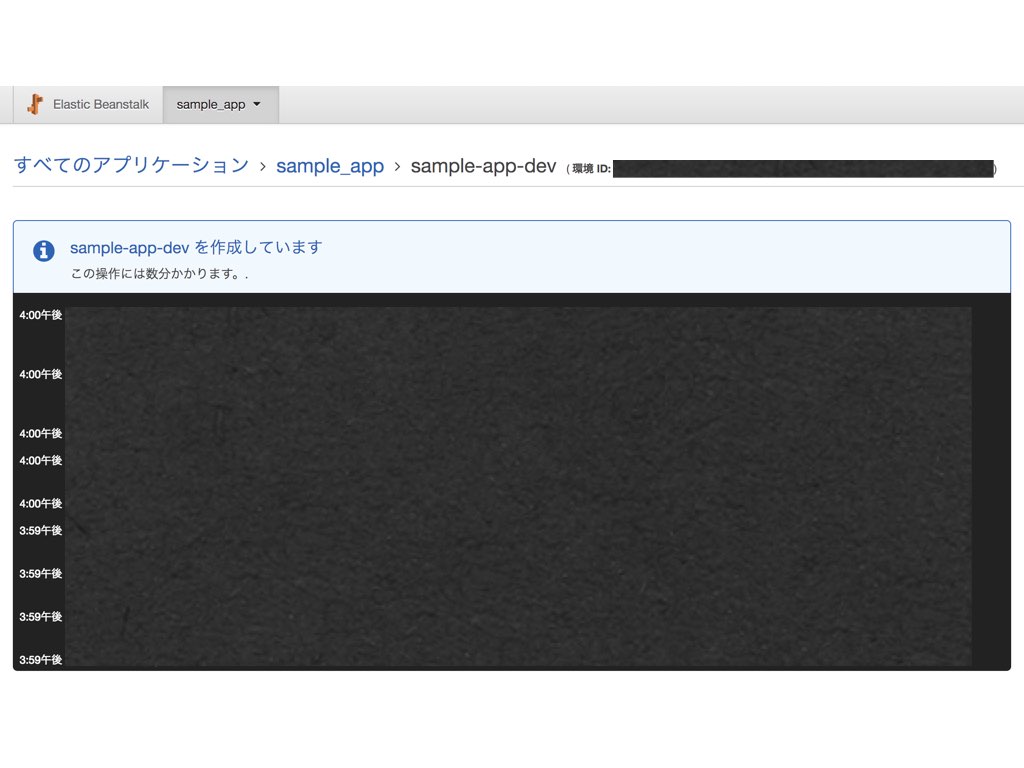Image resolution: width=1024 pixels, height=768 pixels.
Task: Select the sample-app-dev breadcrumb entry
Action: click(483, 166)
